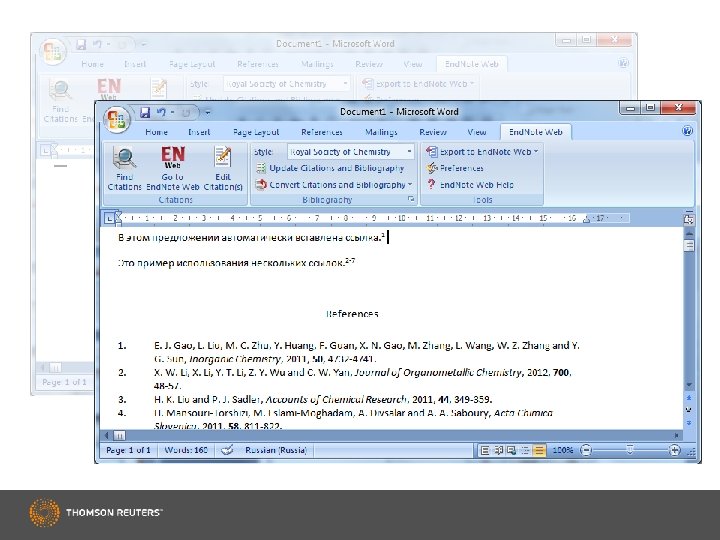Click the citation superscript 2-7 in second sentence
Viewport: 720px width, 540px height.
coord(350,261)
